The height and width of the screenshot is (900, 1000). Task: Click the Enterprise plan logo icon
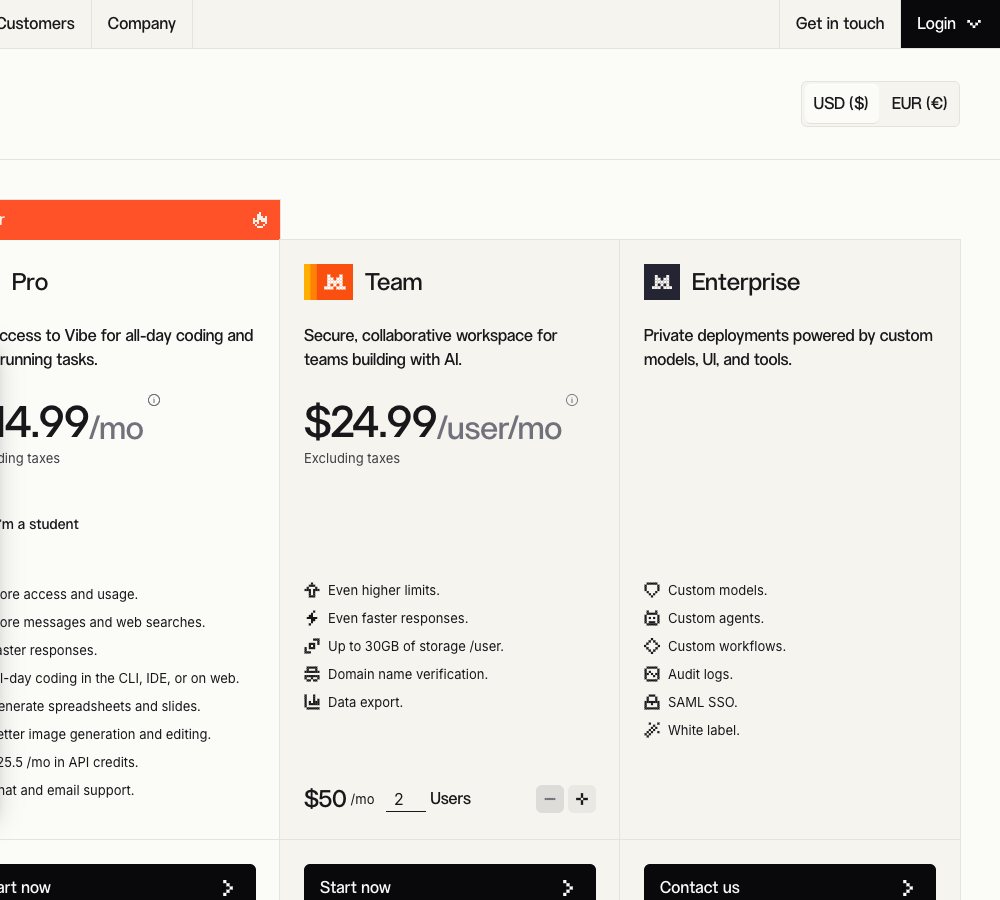(661, 282)
